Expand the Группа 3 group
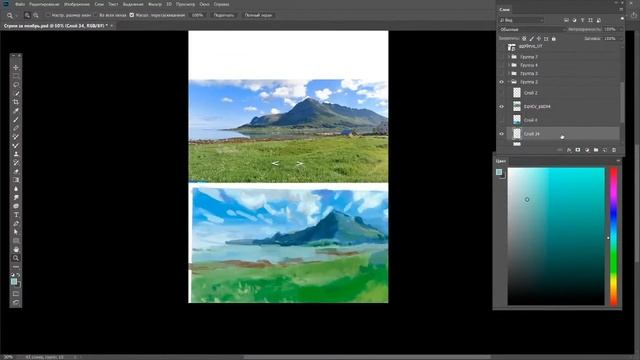The height and width of the screenshot is (360, 640). click(x=509, y=73)
